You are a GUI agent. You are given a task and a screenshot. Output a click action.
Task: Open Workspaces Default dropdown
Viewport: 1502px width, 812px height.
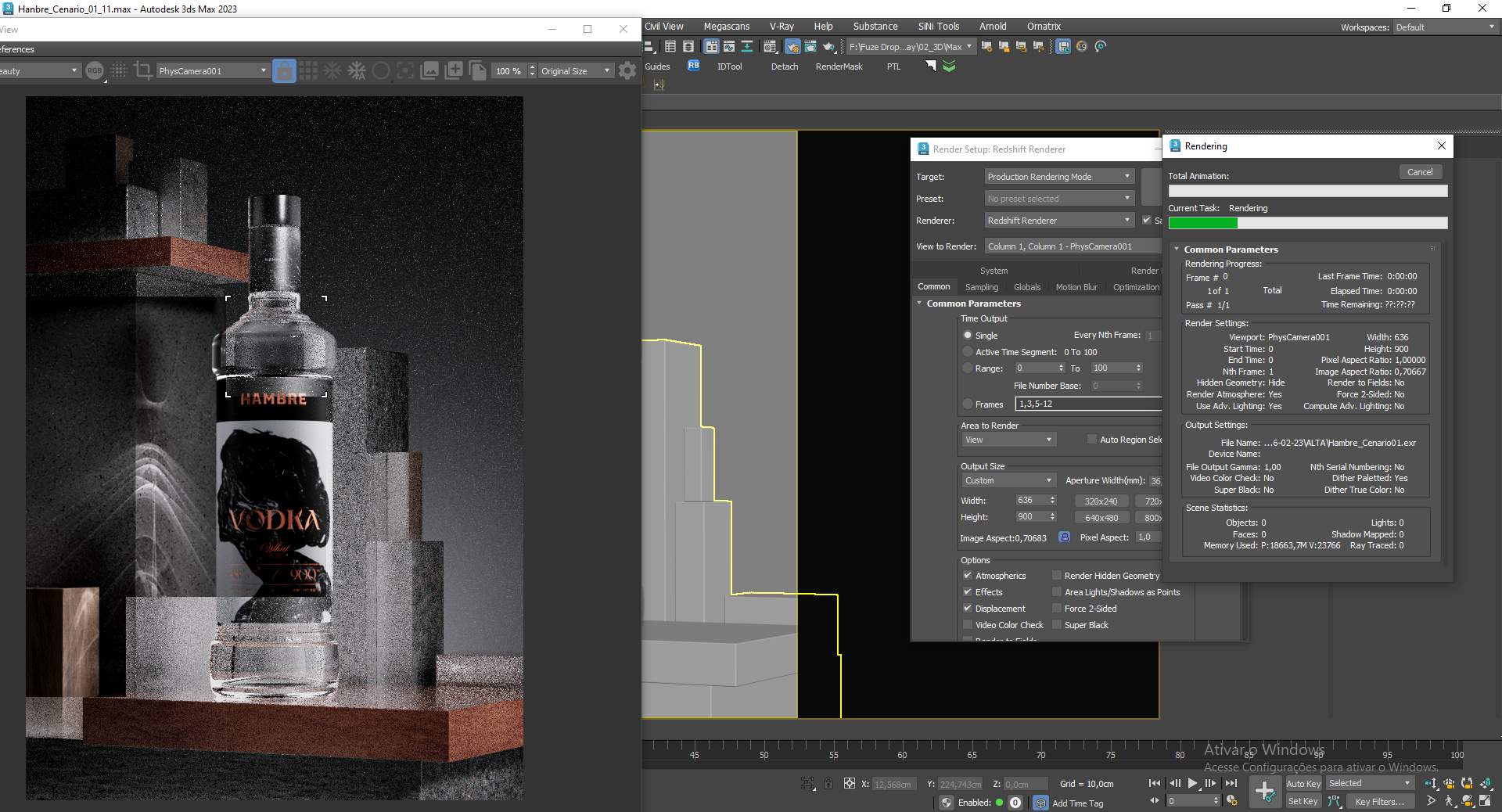1445,27
